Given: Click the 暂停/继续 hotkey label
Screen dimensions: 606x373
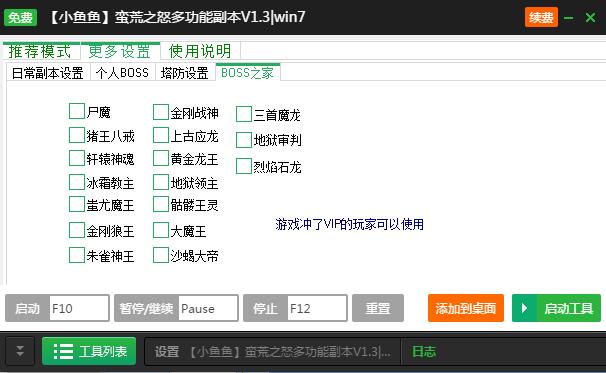Looking at the screenshot, I should pos(146,308).
